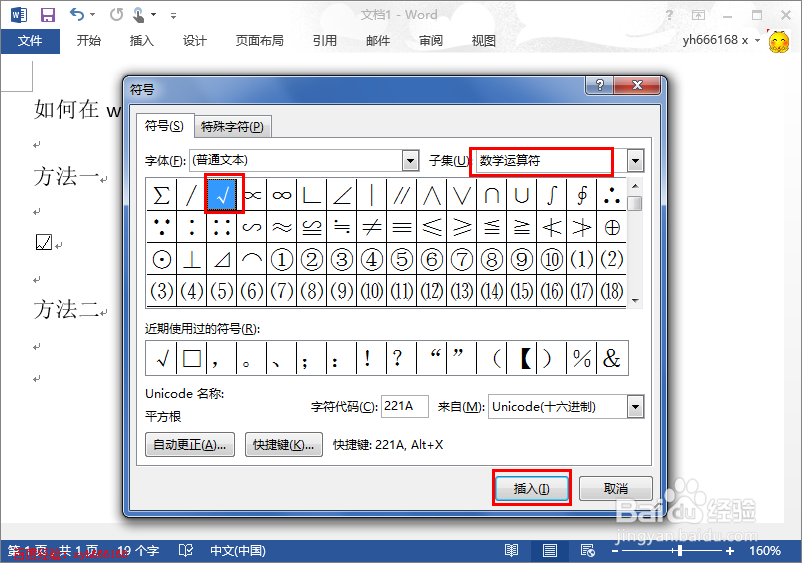Click the user avatar smiley icon

coord(778,41)
